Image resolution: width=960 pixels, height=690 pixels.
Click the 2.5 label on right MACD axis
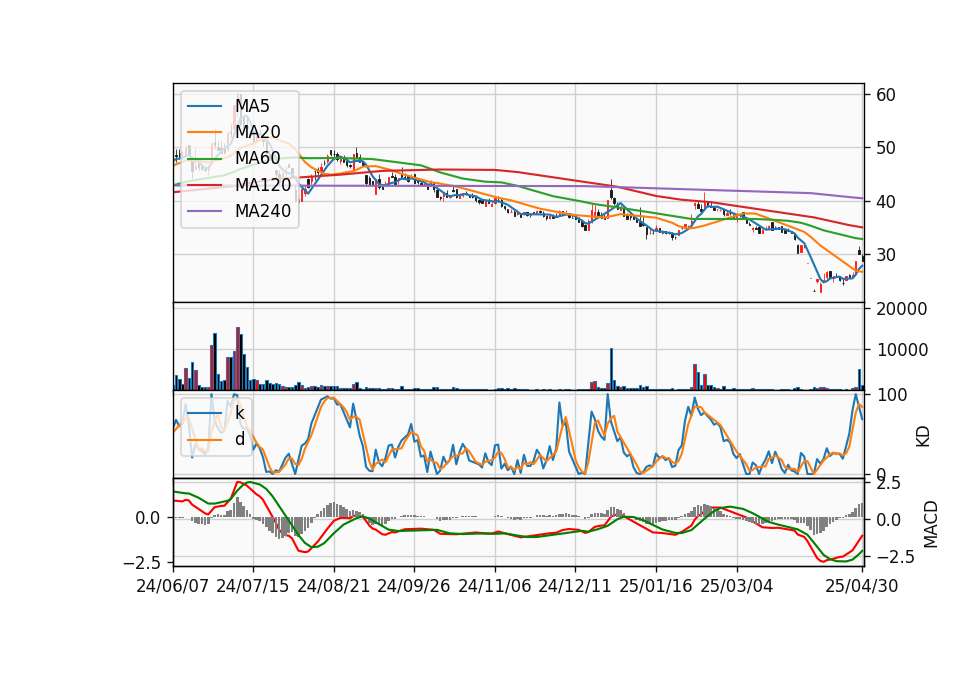tap(888, 484)
